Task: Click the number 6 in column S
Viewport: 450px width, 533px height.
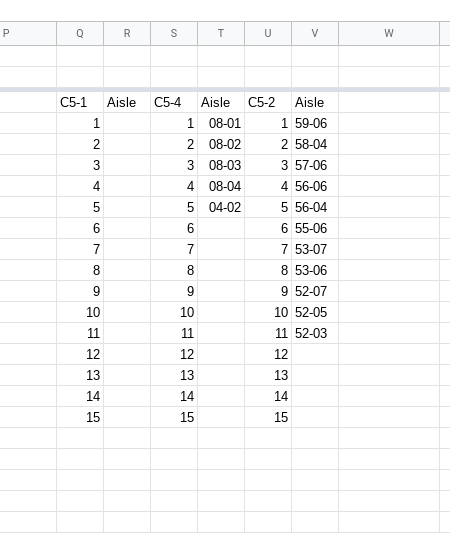Action: 174,228
